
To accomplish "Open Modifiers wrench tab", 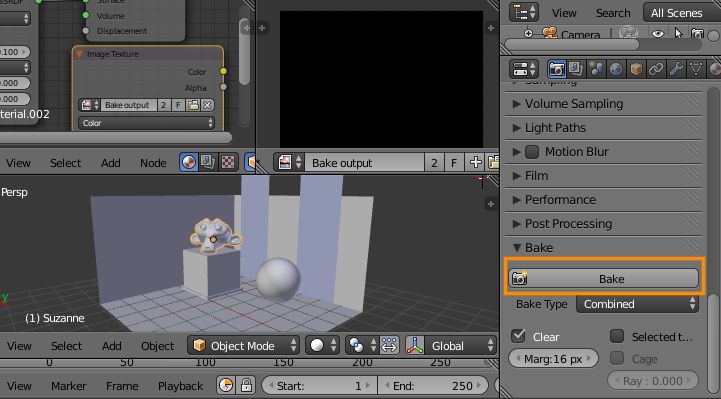I will click(676, 69).
